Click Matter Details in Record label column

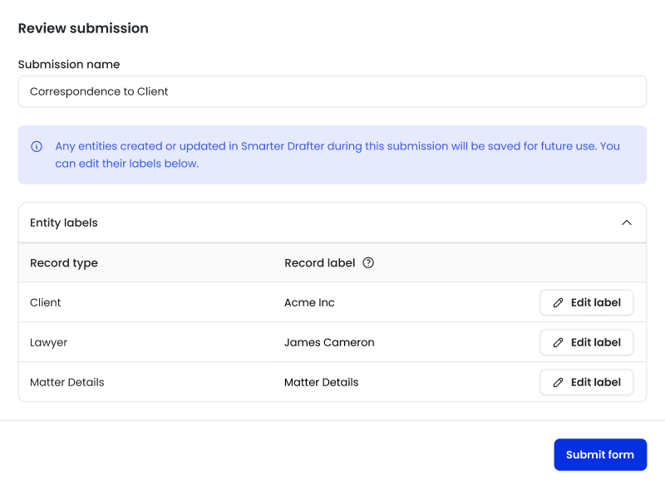click(321, 382)
